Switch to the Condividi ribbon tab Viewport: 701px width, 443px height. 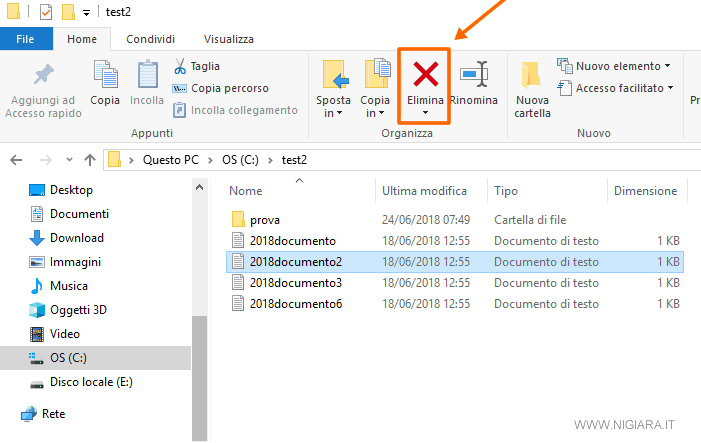[x=148, y=39]
